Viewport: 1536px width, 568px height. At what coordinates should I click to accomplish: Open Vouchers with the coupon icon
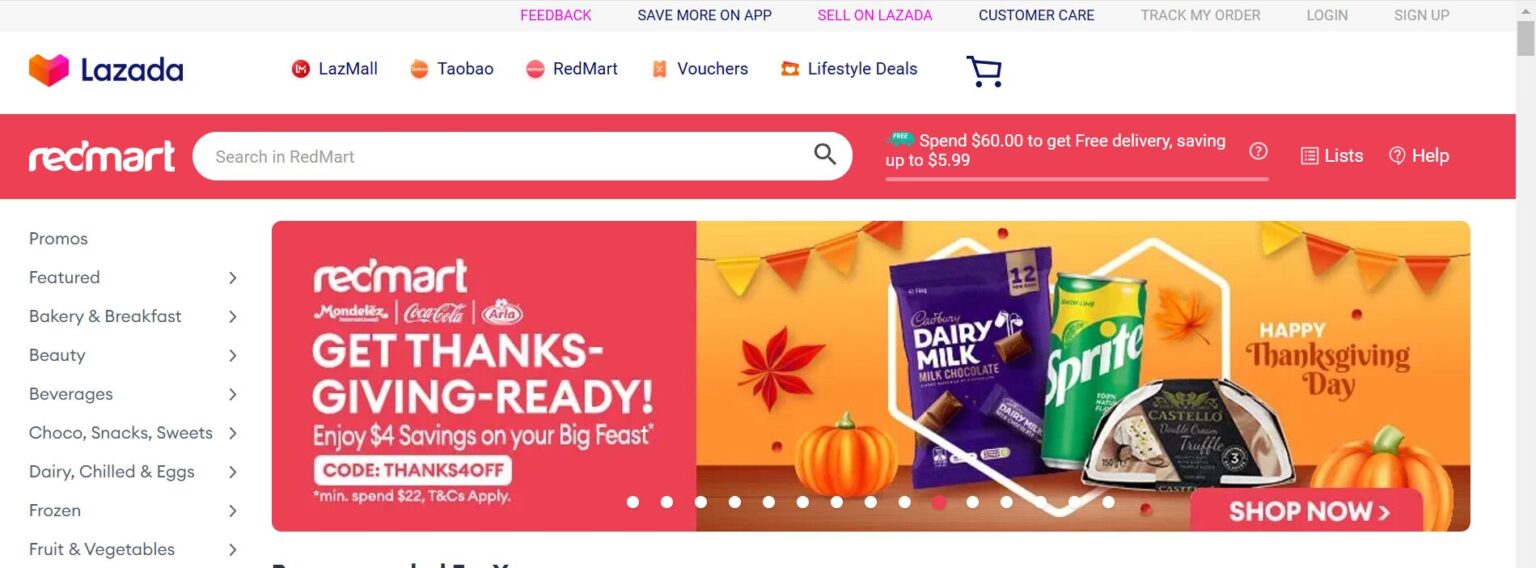coord(700,69)
